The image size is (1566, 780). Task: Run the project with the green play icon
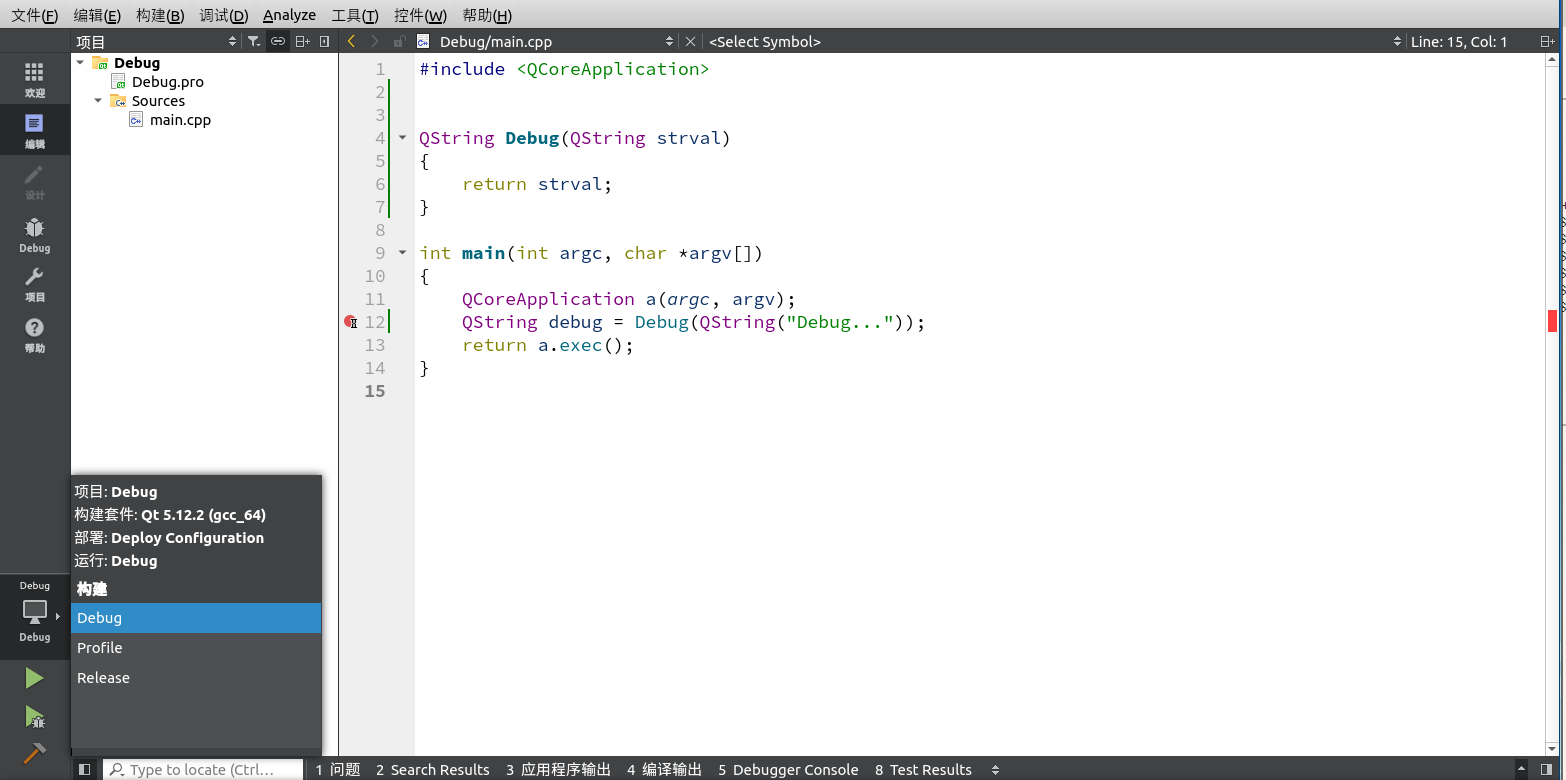tap(34, 678)
